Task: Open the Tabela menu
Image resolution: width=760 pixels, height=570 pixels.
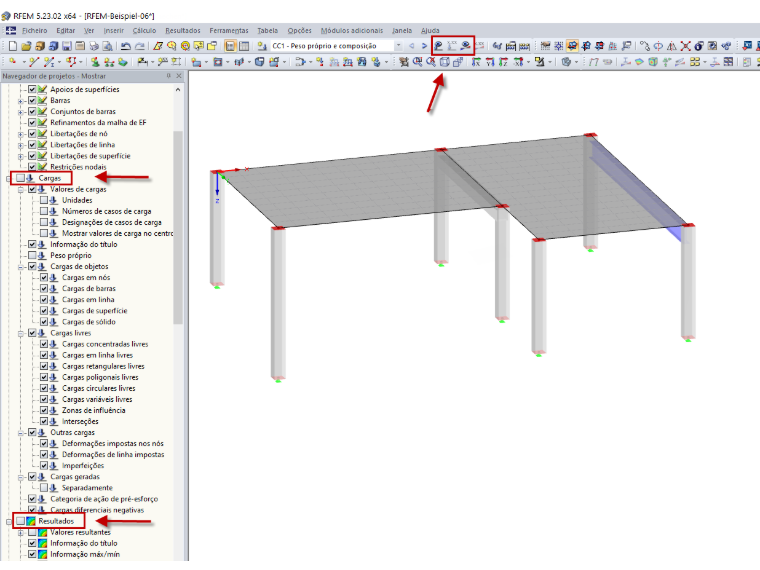Action: tap(268, 30)
